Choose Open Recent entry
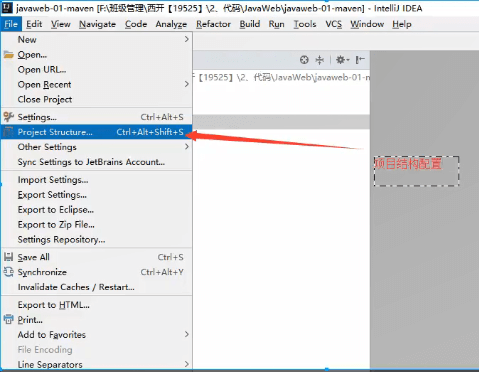The width and height of the screenshot is (479, 372). click(97, 84)
